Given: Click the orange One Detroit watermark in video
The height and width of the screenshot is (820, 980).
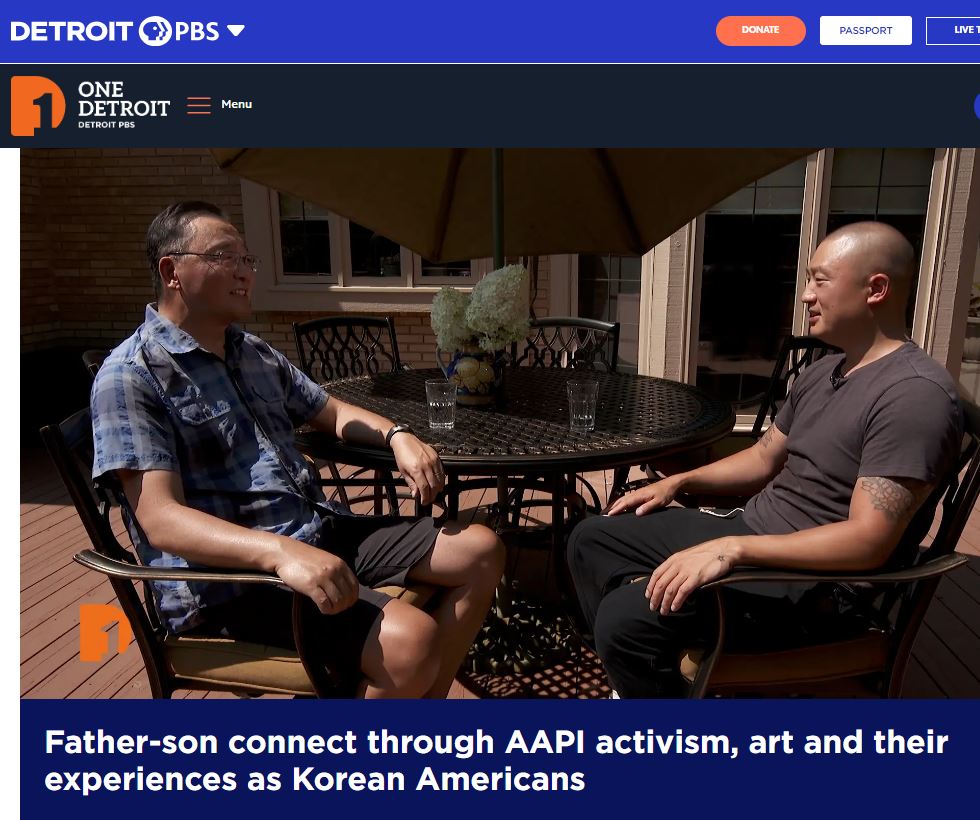Looking at the screenshot, I should point(104,632).
